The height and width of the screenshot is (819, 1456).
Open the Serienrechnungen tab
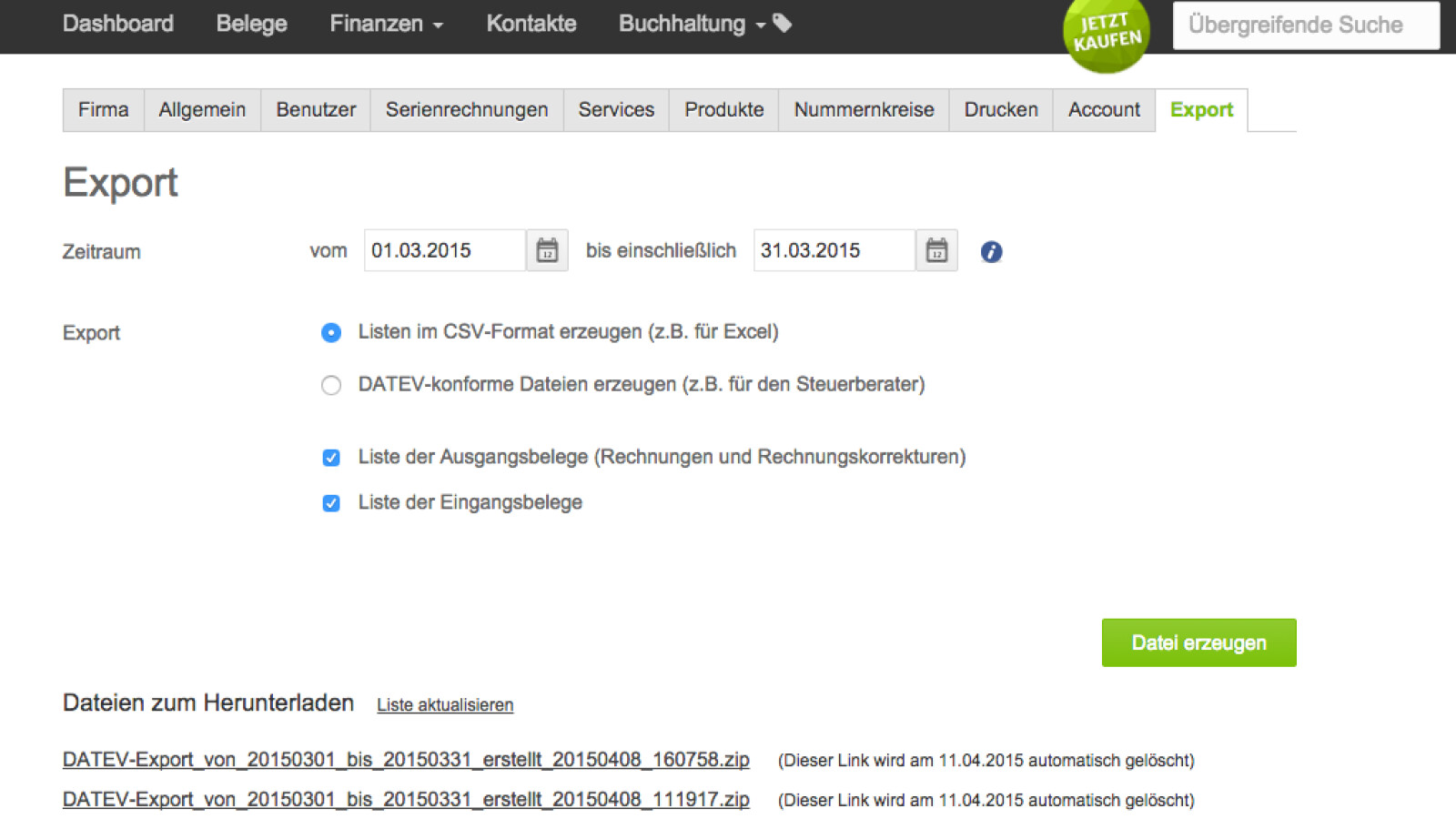click(x=467, y=109)
